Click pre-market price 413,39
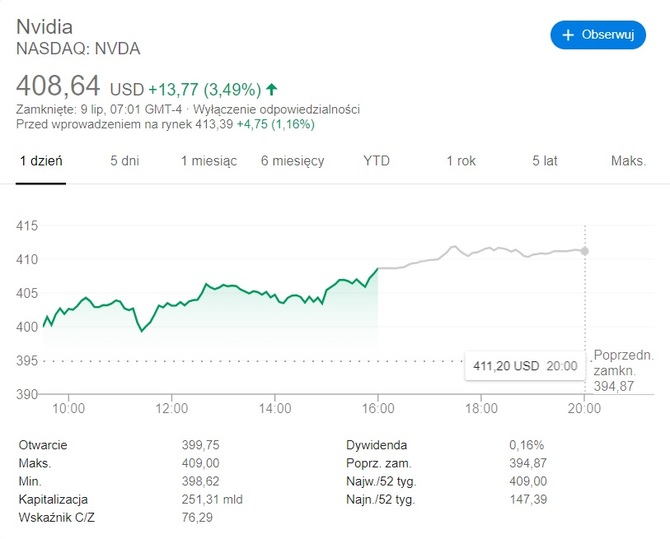The image size is (670, 539). (214, 124)
